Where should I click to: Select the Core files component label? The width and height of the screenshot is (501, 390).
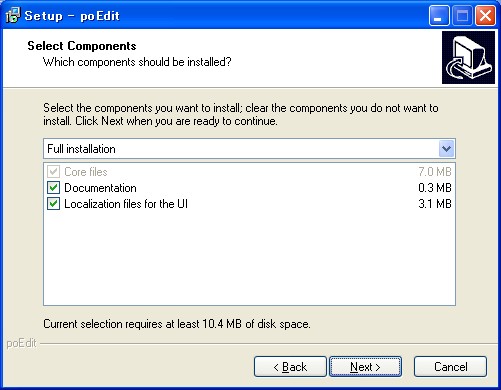[x=86, y=172]
